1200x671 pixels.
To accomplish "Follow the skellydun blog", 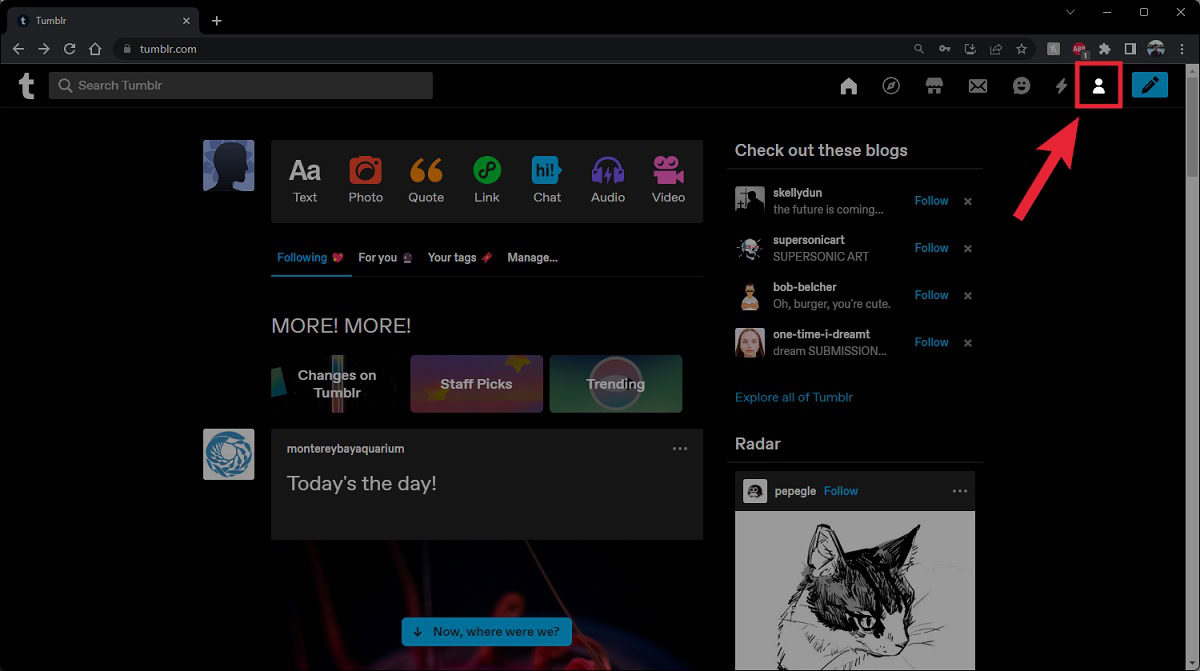I will coord(931,201).
